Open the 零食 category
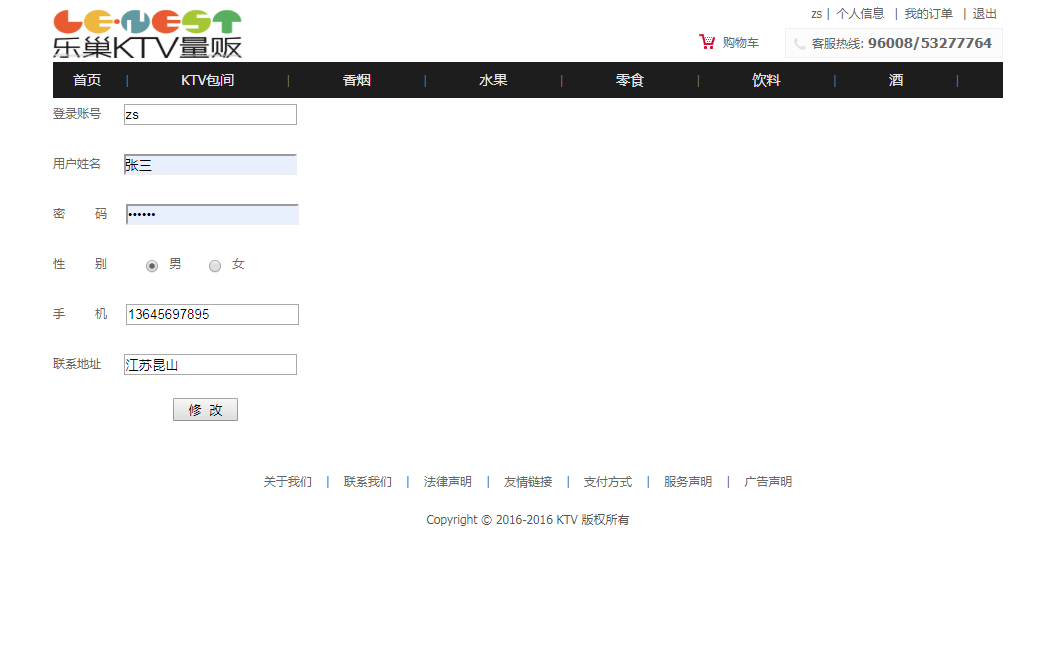Image resolution: width=1053 pixels, height=649 pixels. tap(630, 80)
